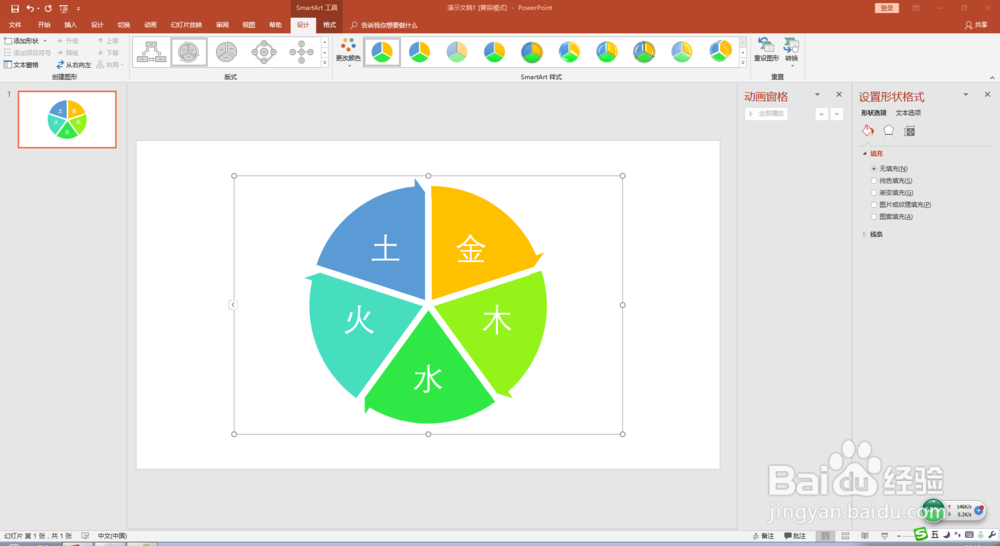Image resolution: width=1000 pixels, height=546 pixels.
Task: Switch to the 动画 animations tab
Action: pyautogui.click(x=151, y=25)
